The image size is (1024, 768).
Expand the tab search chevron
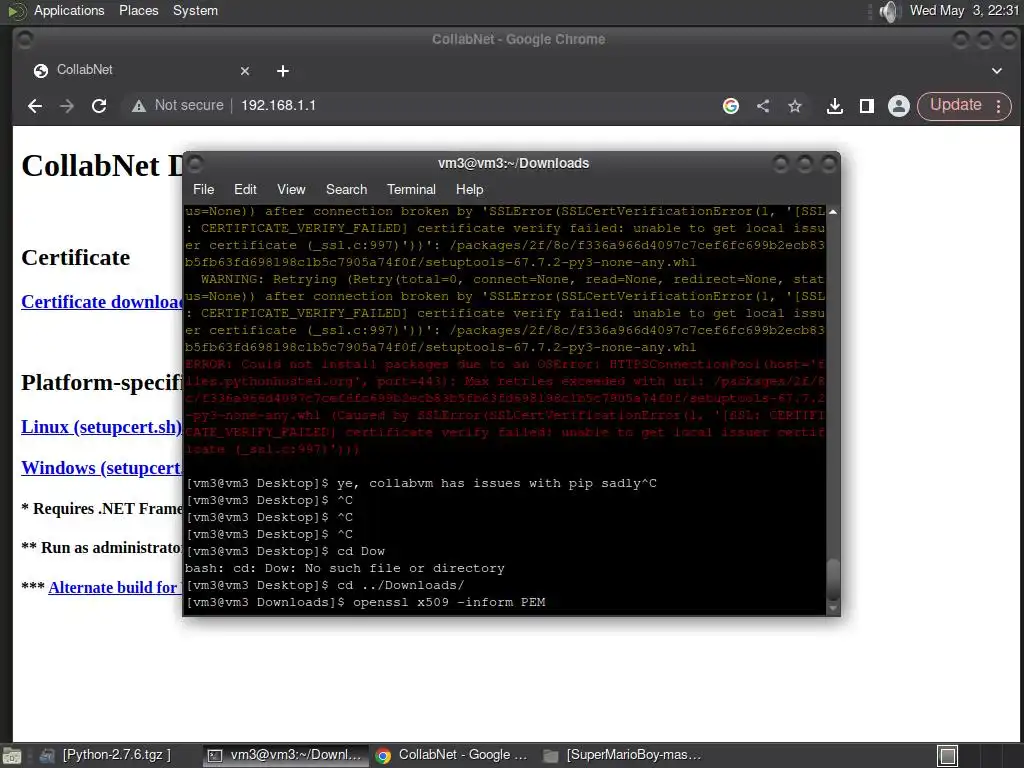[x=997, y=71]
